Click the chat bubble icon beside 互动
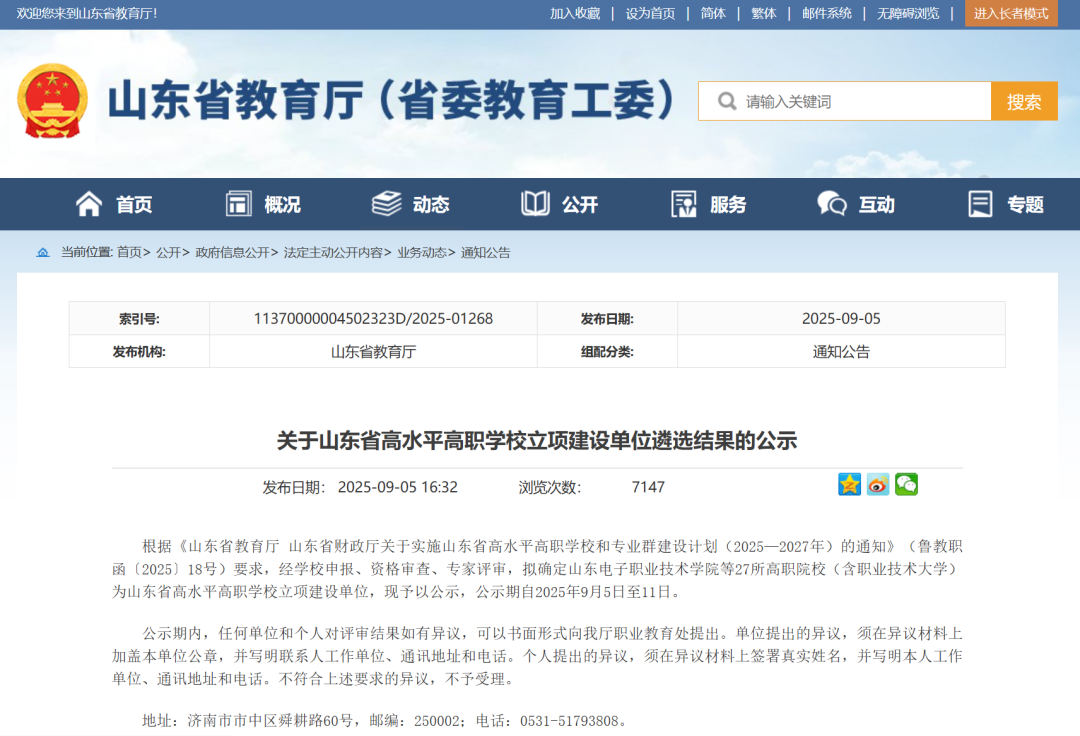This screenshot has width=1080, height=736. click(831, 204)
